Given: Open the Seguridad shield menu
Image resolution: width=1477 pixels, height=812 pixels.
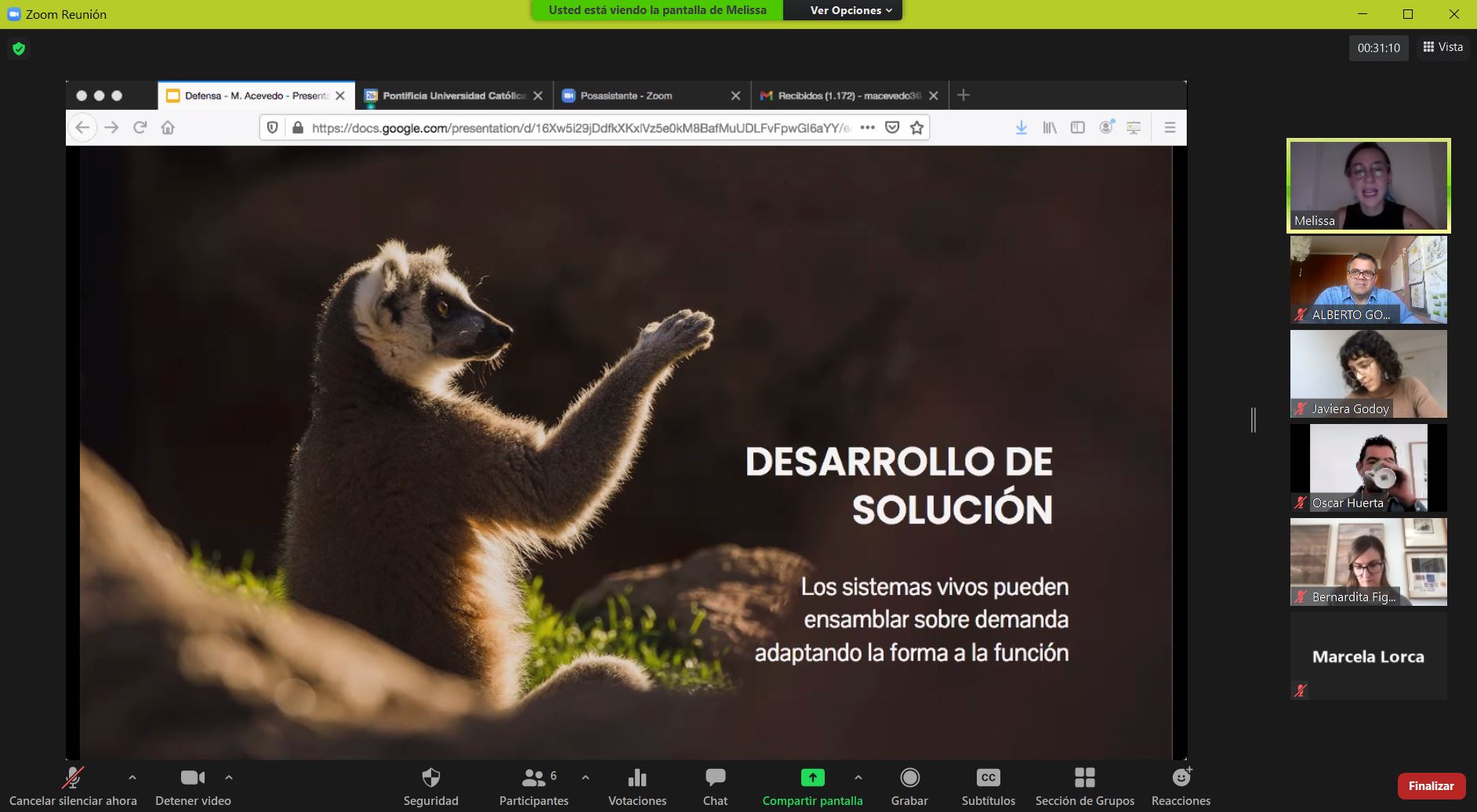Looking at the screenshot, I should pos(430,787).
